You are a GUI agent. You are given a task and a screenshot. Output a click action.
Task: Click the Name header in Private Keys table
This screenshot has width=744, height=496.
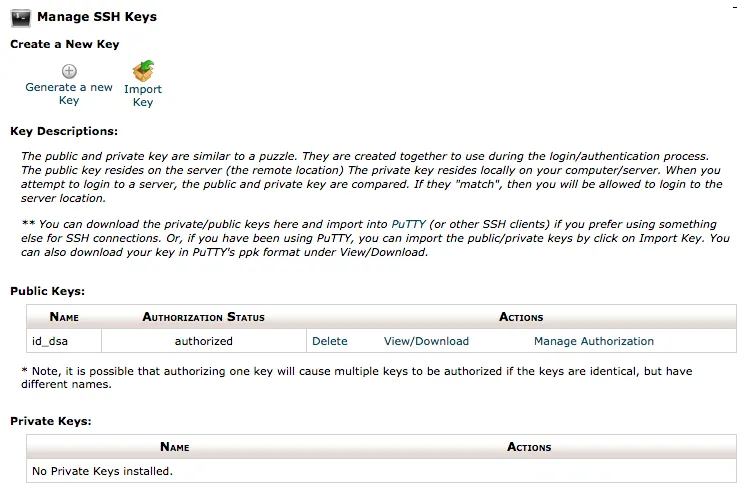tap(175, 447)
